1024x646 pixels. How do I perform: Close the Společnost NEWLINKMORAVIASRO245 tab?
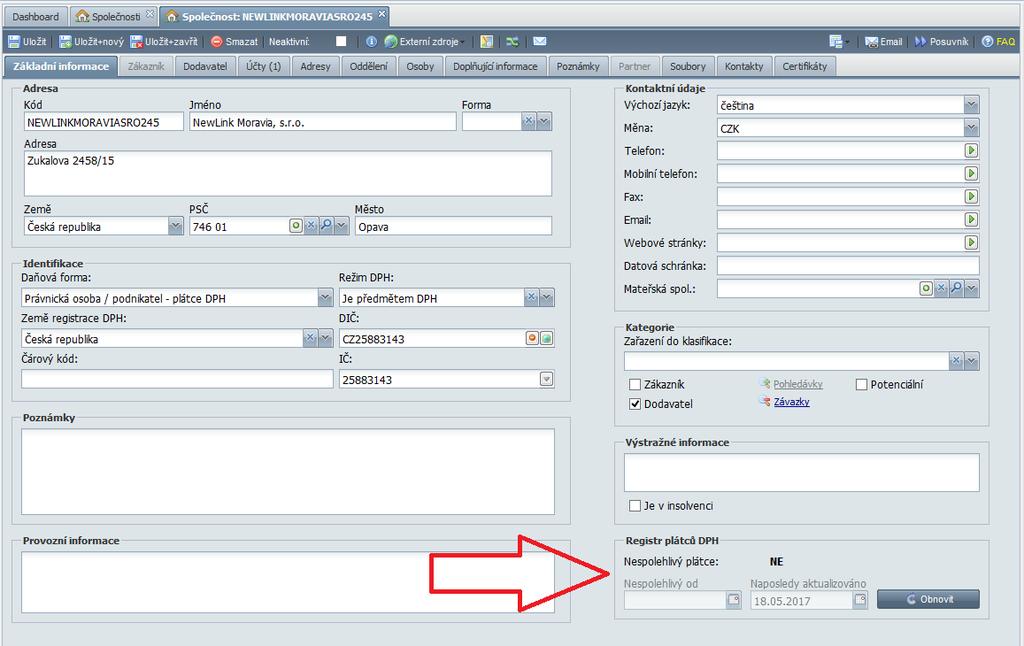pos(382,14)
